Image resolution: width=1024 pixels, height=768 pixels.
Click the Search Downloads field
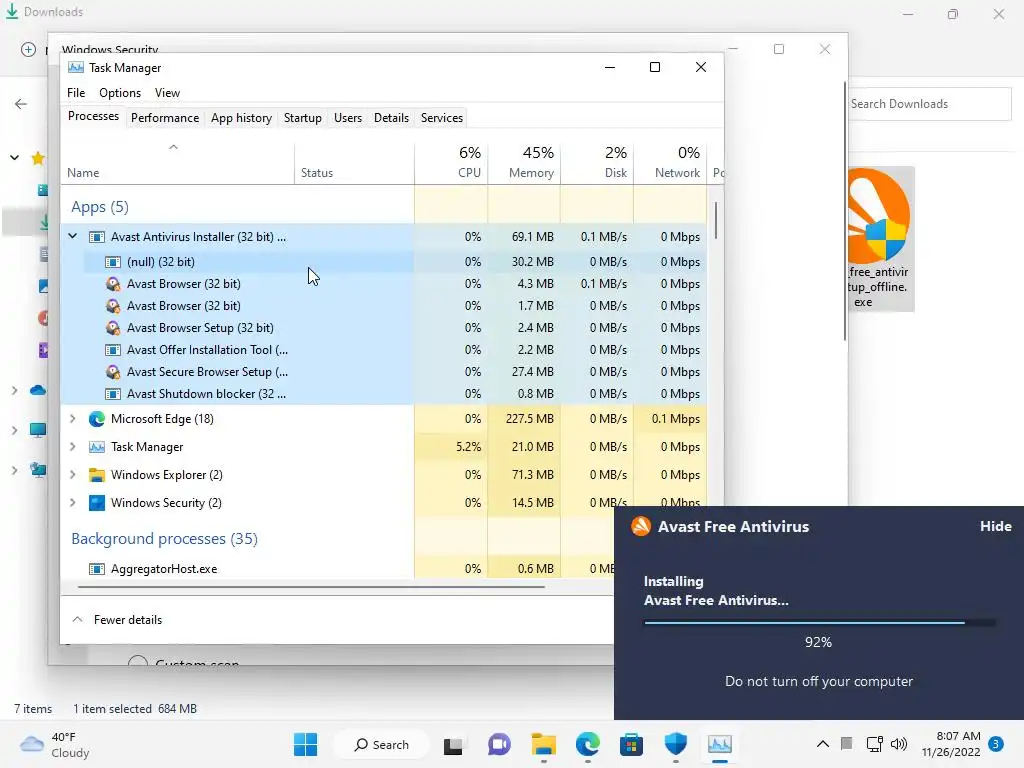point(928,104)
